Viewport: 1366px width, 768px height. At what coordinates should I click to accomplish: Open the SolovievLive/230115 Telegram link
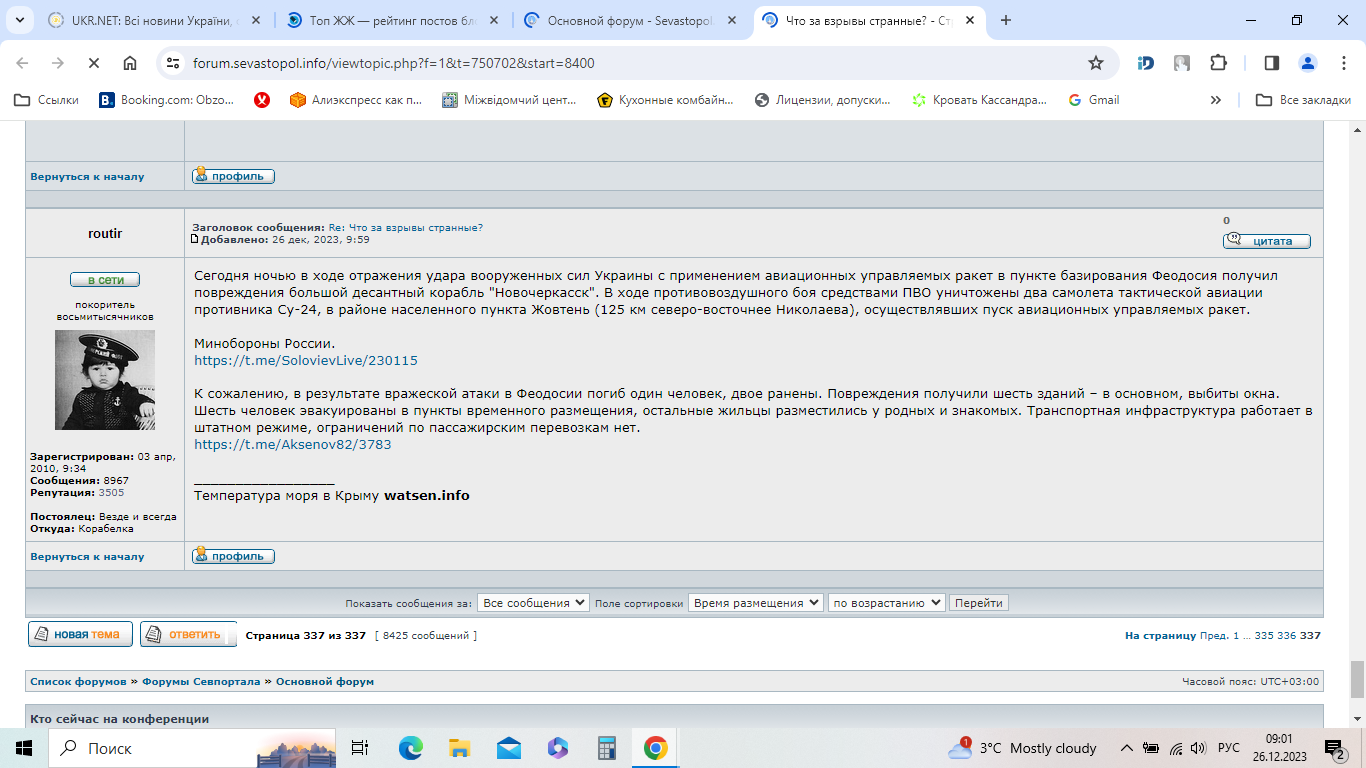coord(306,360)
